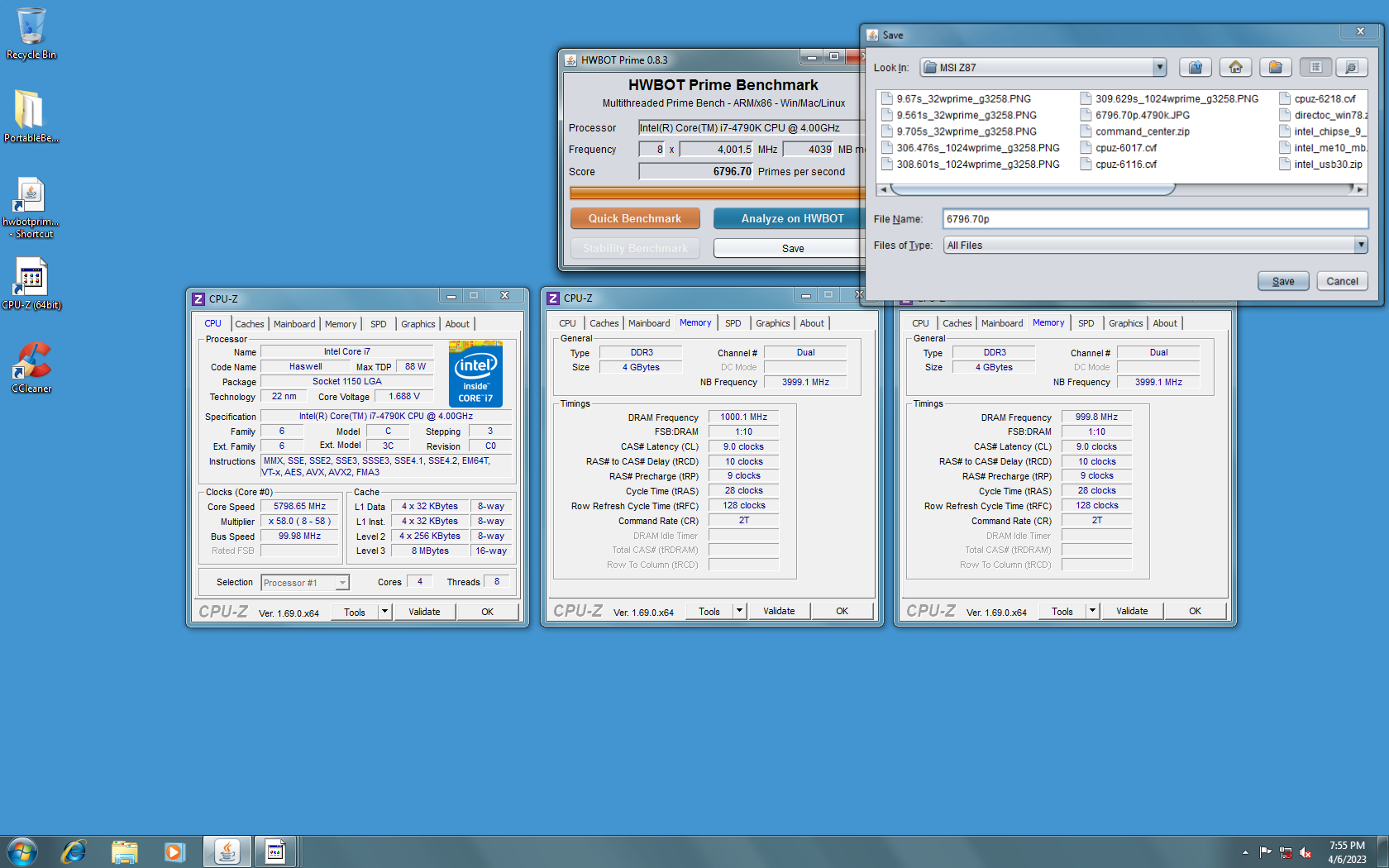
Task: Launch the hwbotprime shortcut icon
Action: click(31, 207)
